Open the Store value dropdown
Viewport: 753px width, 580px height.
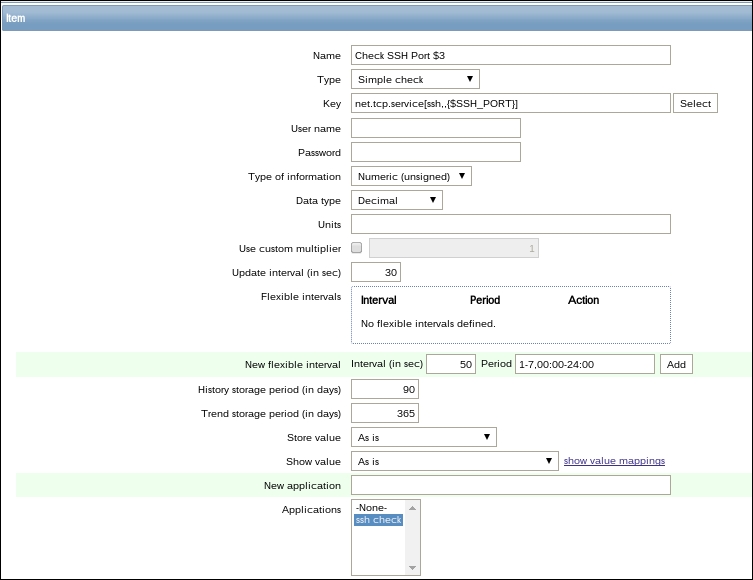(424, 437)
